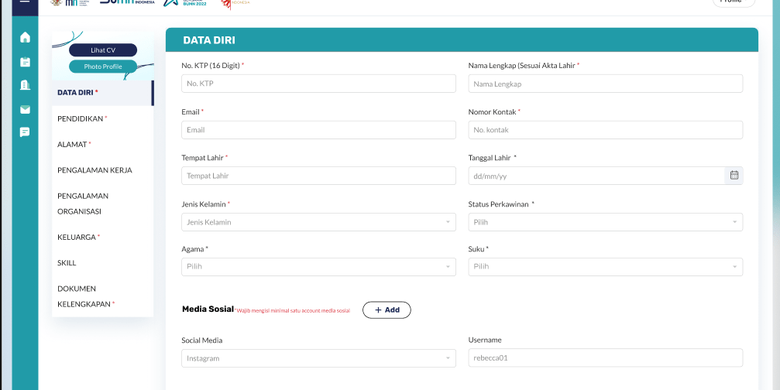Expand the Status Perkawinan dropdown
Viewport: 780px width, 390px height.
click(605, 222)
